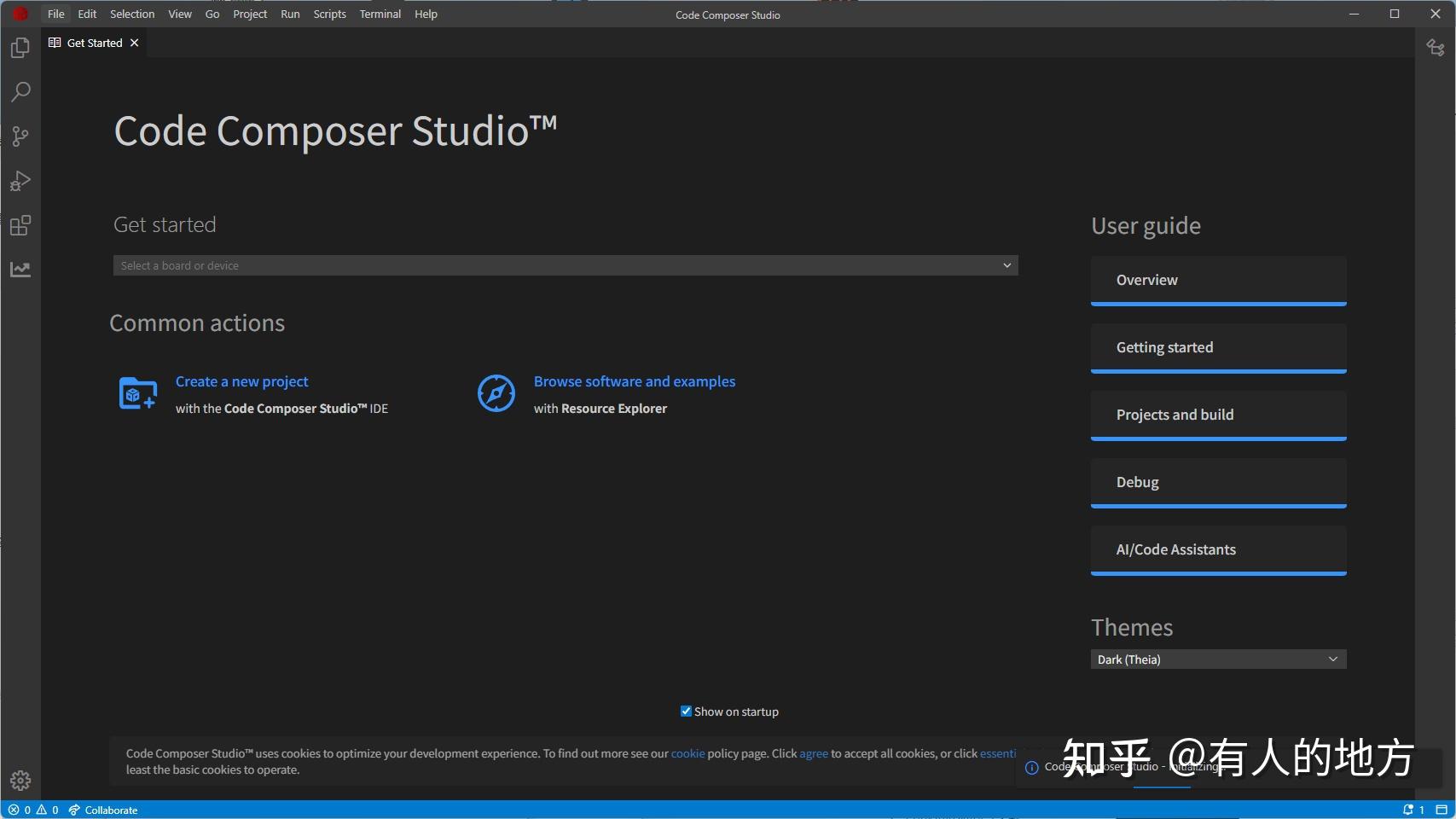Click the new project folder icon
Viewport: 1456px width, 819px height.
[x=138, y=393]
